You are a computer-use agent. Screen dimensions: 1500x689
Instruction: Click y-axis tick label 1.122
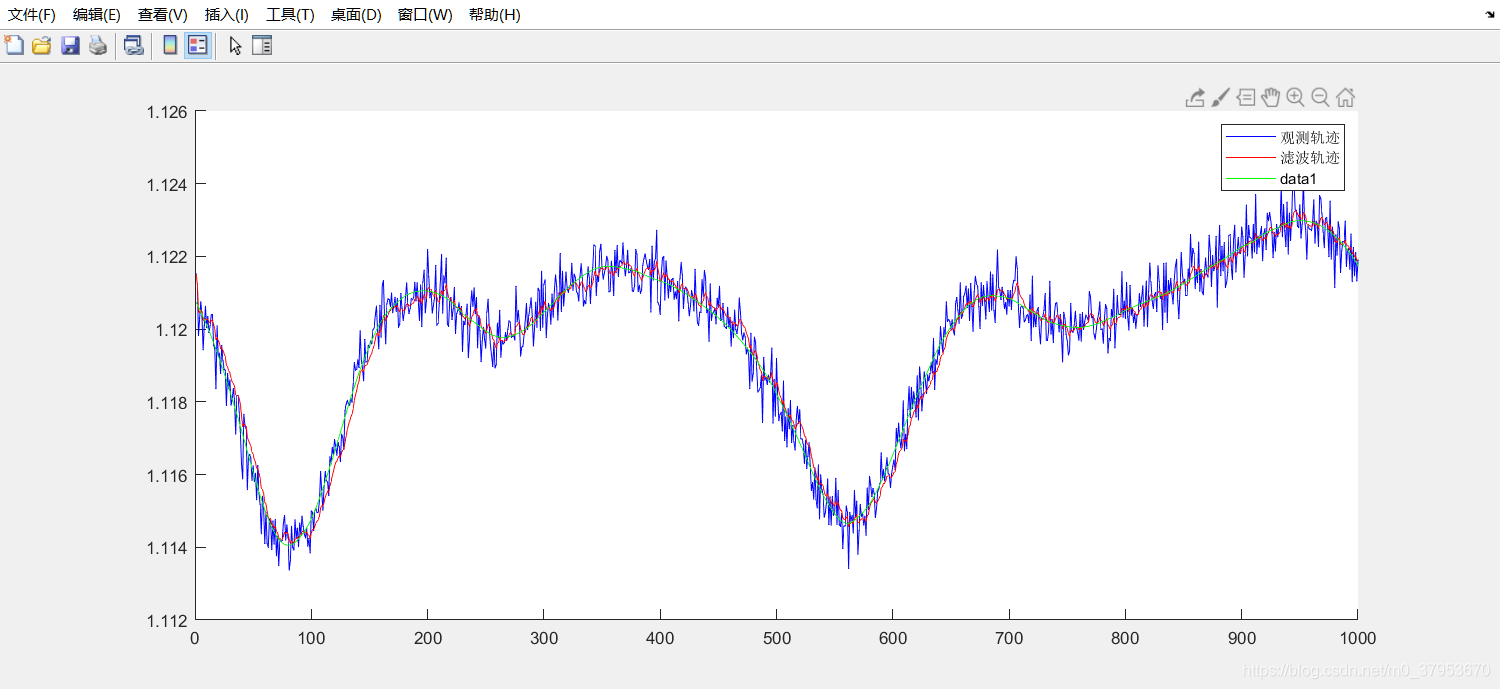167,257
